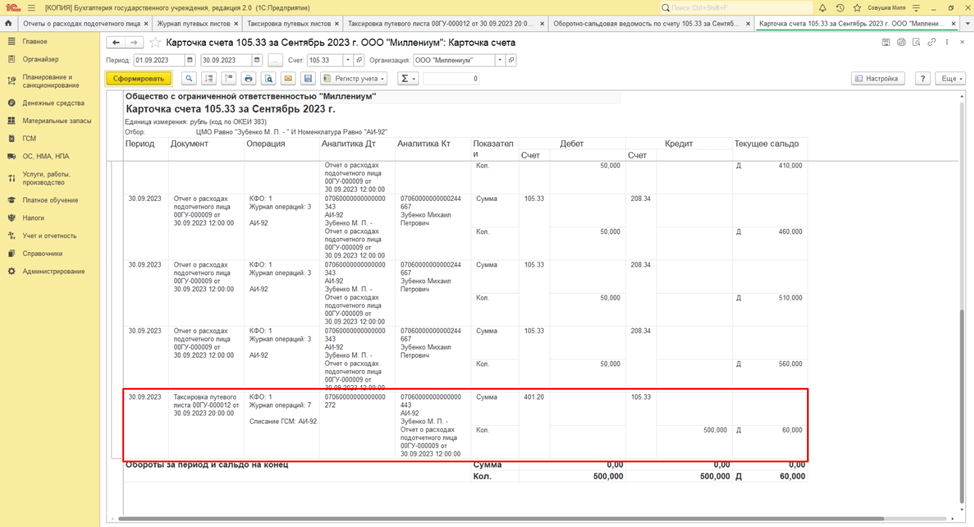Open service settings lines icon near user name
Screen dimensions: 974x527
tap(916, 8)
